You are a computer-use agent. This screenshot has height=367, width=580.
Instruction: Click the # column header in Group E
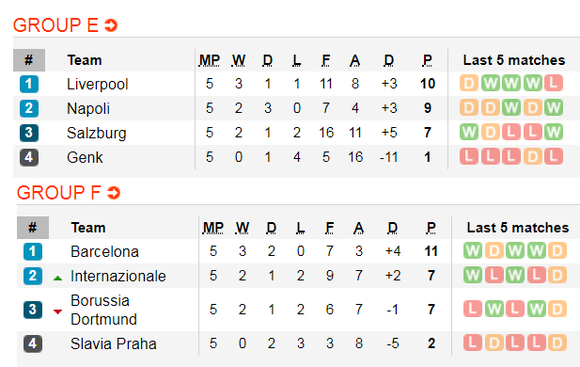pyautogui.click(x=29, y=60)
